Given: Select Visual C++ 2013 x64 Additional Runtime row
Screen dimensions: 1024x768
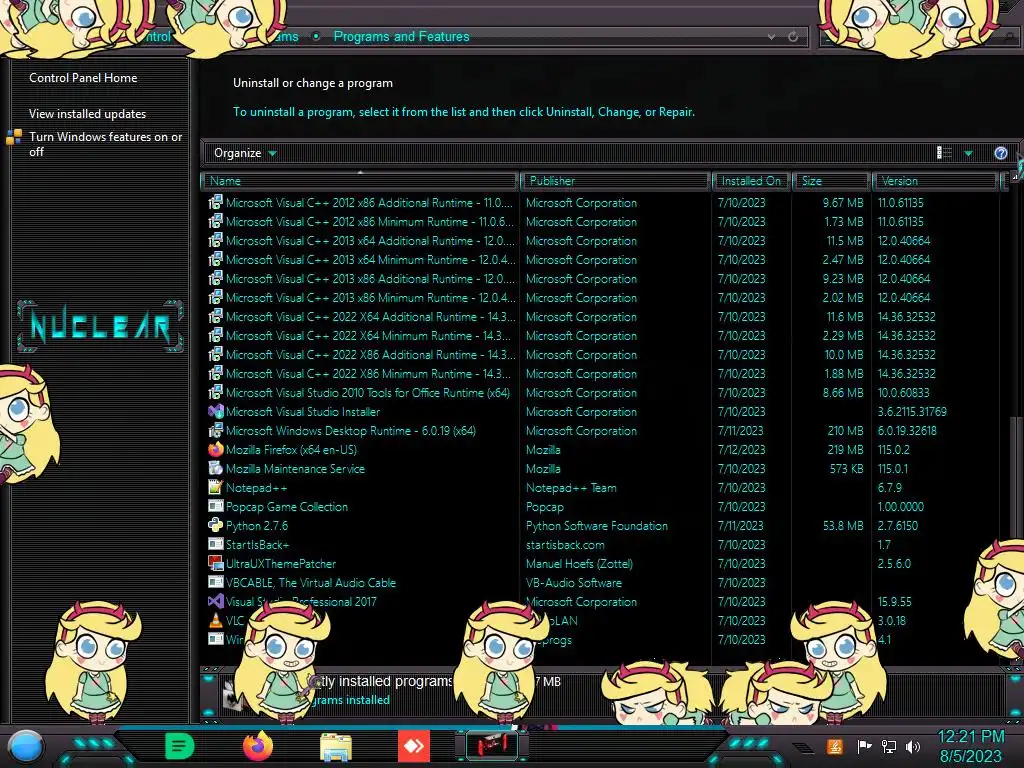Looking at the screenshot, I should 601,240.
